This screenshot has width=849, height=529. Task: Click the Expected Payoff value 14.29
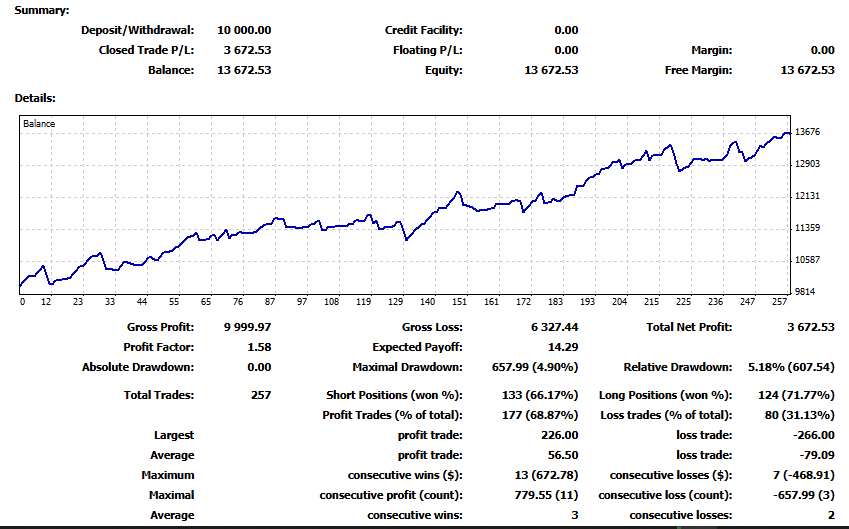[x=563, y=347]
